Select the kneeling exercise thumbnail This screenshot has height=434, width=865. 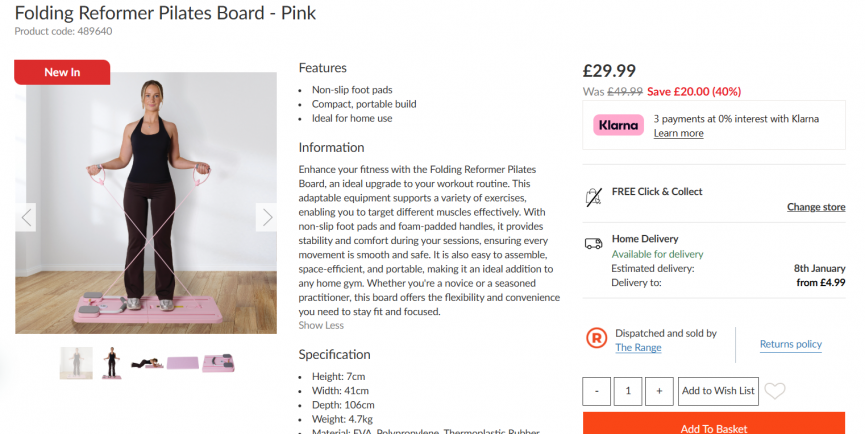[x=146, y=363]
